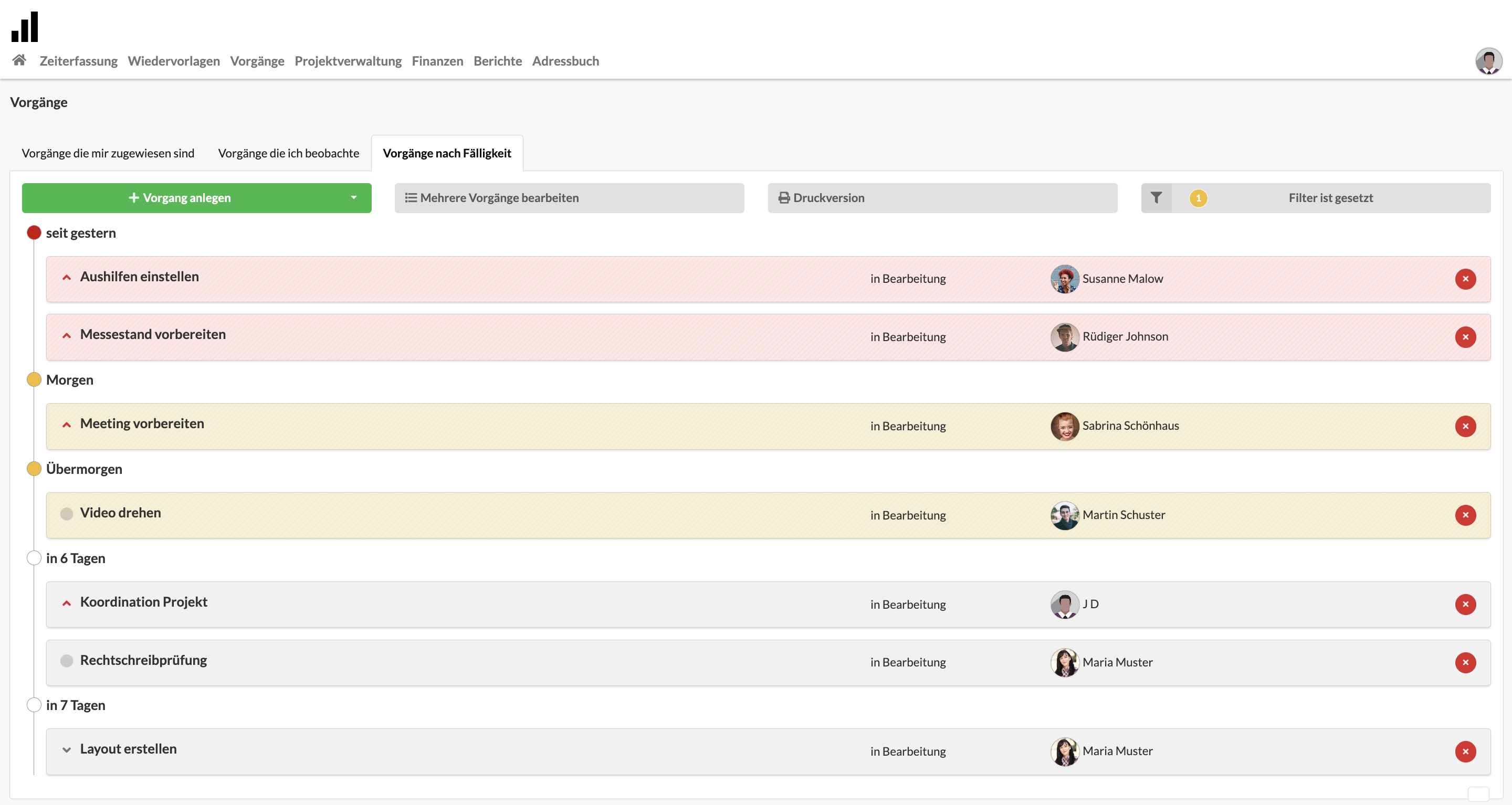Image resolution: width=1512 pixels, height=805 pixels.
Task: Click Susanne Malow's avatar picture
Action: point(1064,279)
